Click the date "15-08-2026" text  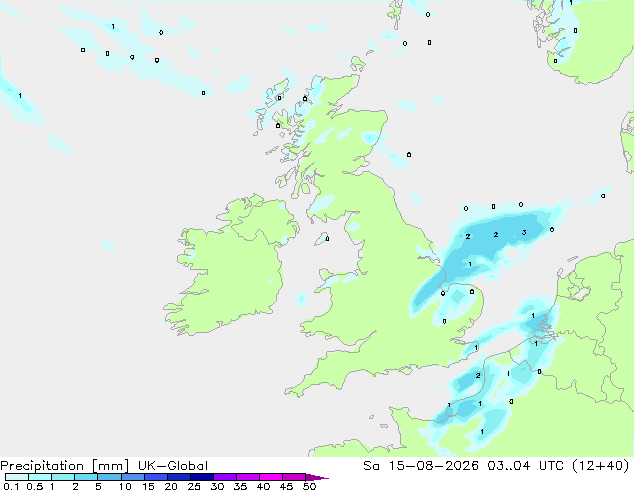tap(433, 466)
